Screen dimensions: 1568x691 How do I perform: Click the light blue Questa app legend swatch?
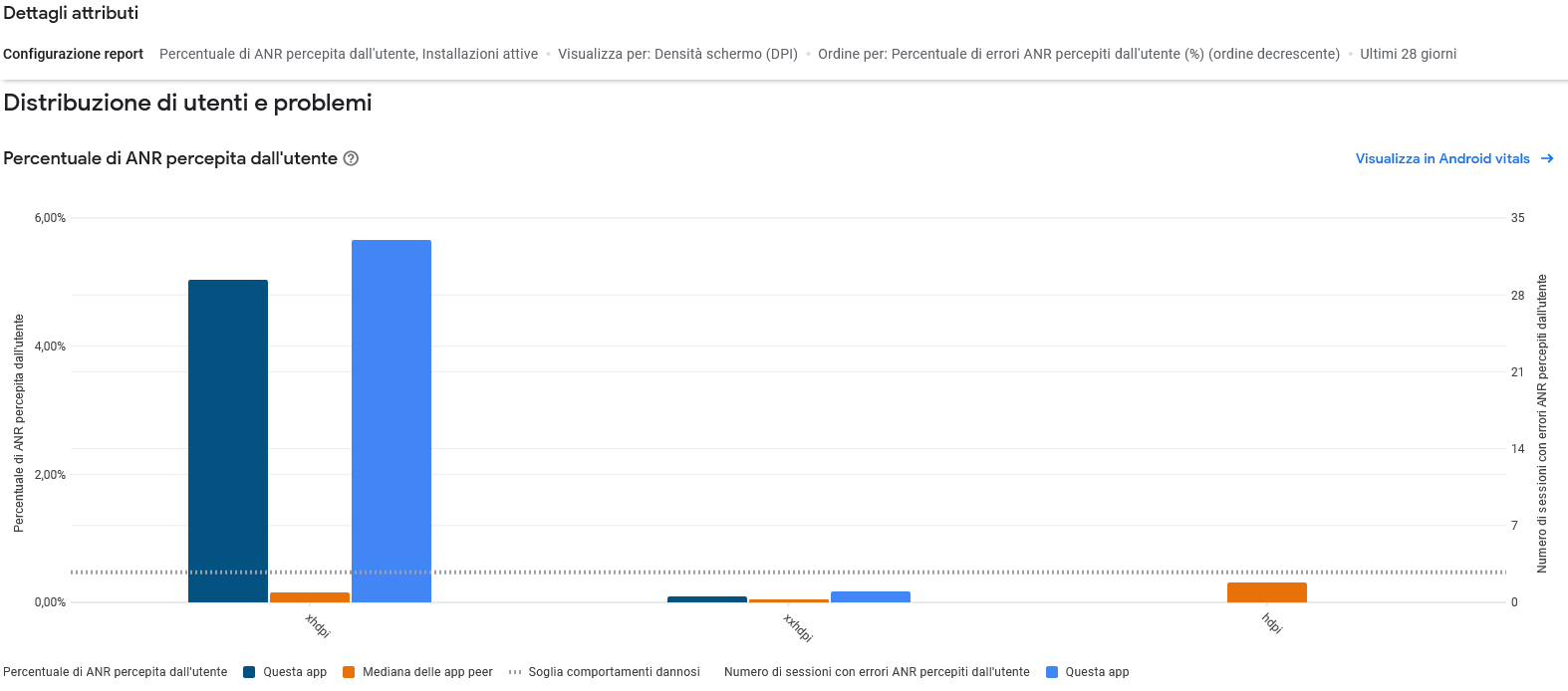coord(1052,672)
